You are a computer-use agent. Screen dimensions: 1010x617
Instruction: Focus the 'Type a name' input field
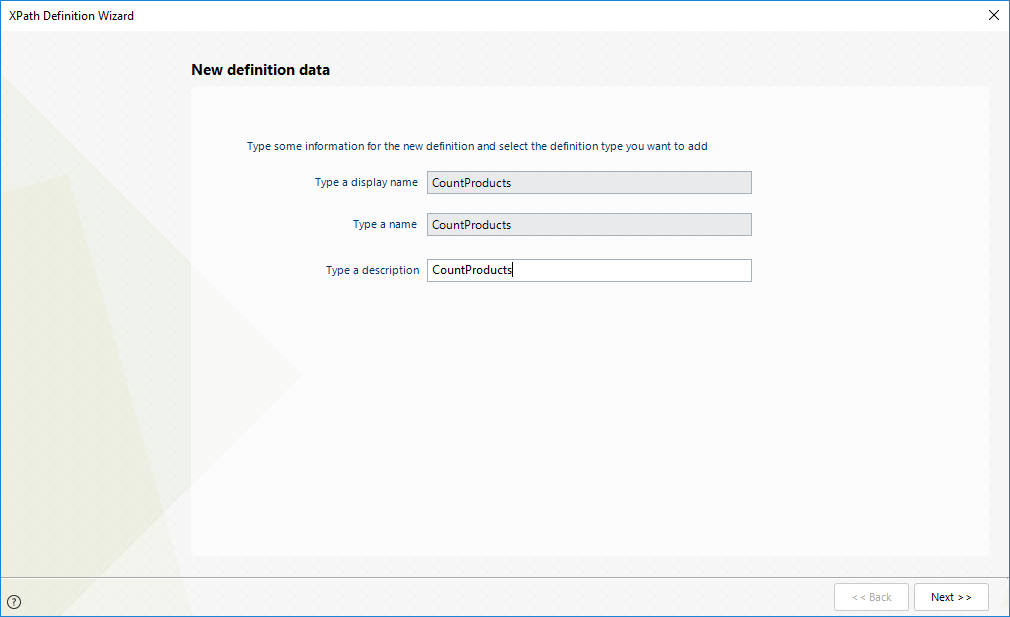click(x=589, y=225)
